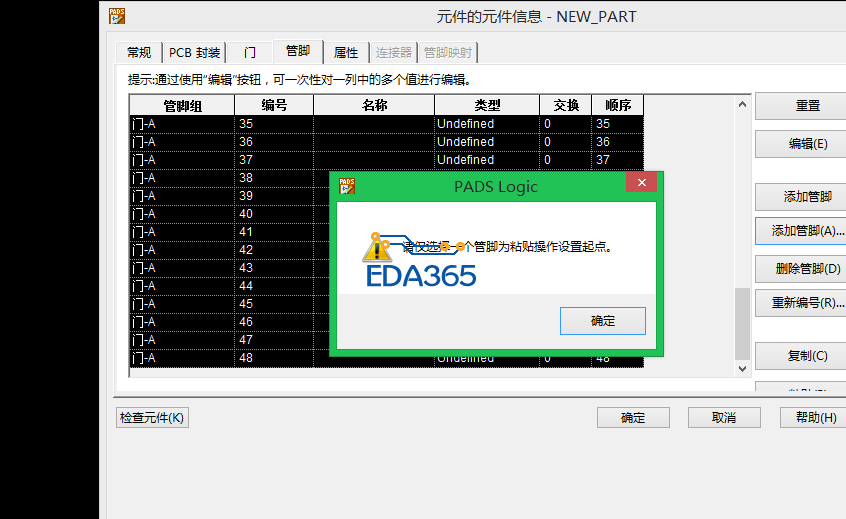The image size is (846, 519).
Task: Confirm the PADS Logic warning with 确定
Action: (603, 321)
